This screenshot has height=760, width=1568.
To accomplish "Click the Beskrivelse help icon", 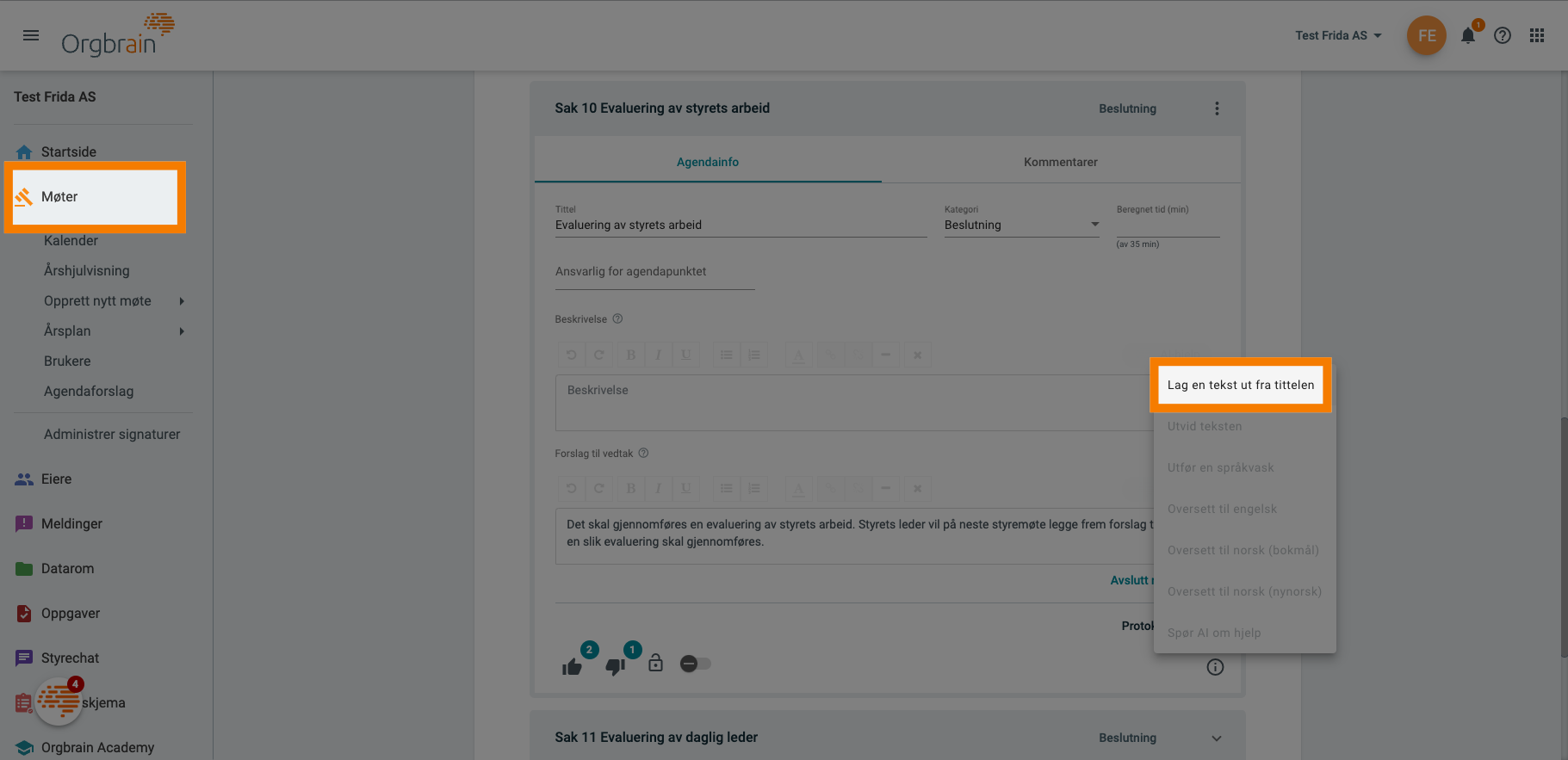I will coord(617,318).
